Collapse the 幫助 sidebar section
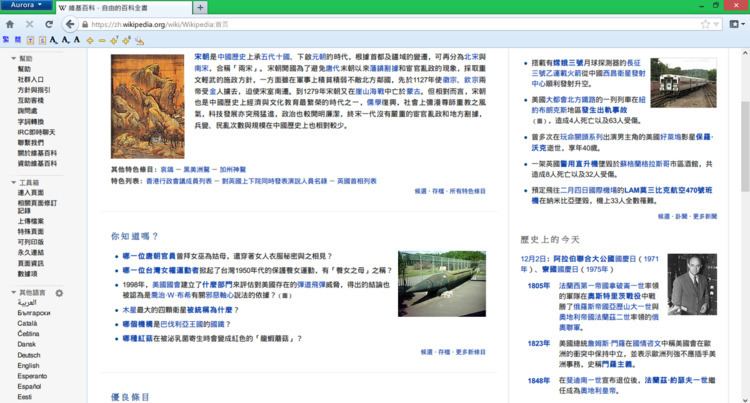Screen dimensions: 750x403 point(9,59)
